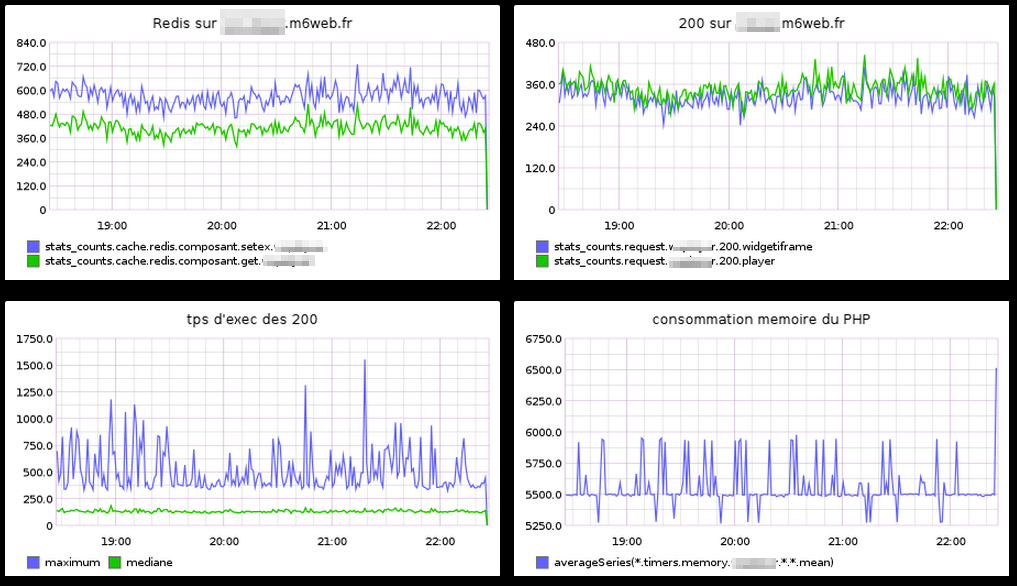Click the blue averageSeries legend marker
The height and width of the screenshot is (586, 1017).
(541, 562)
